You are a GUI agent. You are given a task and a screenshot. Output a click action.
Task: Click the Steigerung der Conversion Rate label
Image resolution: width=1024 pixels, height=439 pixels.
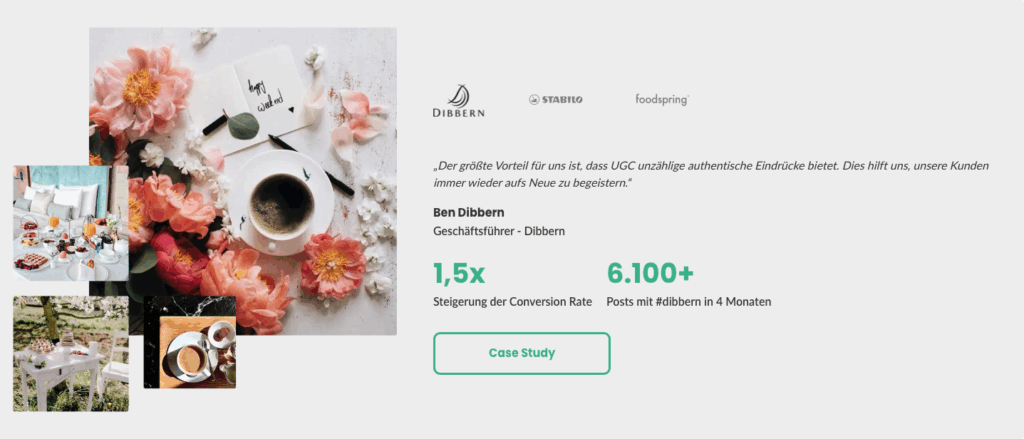click(512, 301)
